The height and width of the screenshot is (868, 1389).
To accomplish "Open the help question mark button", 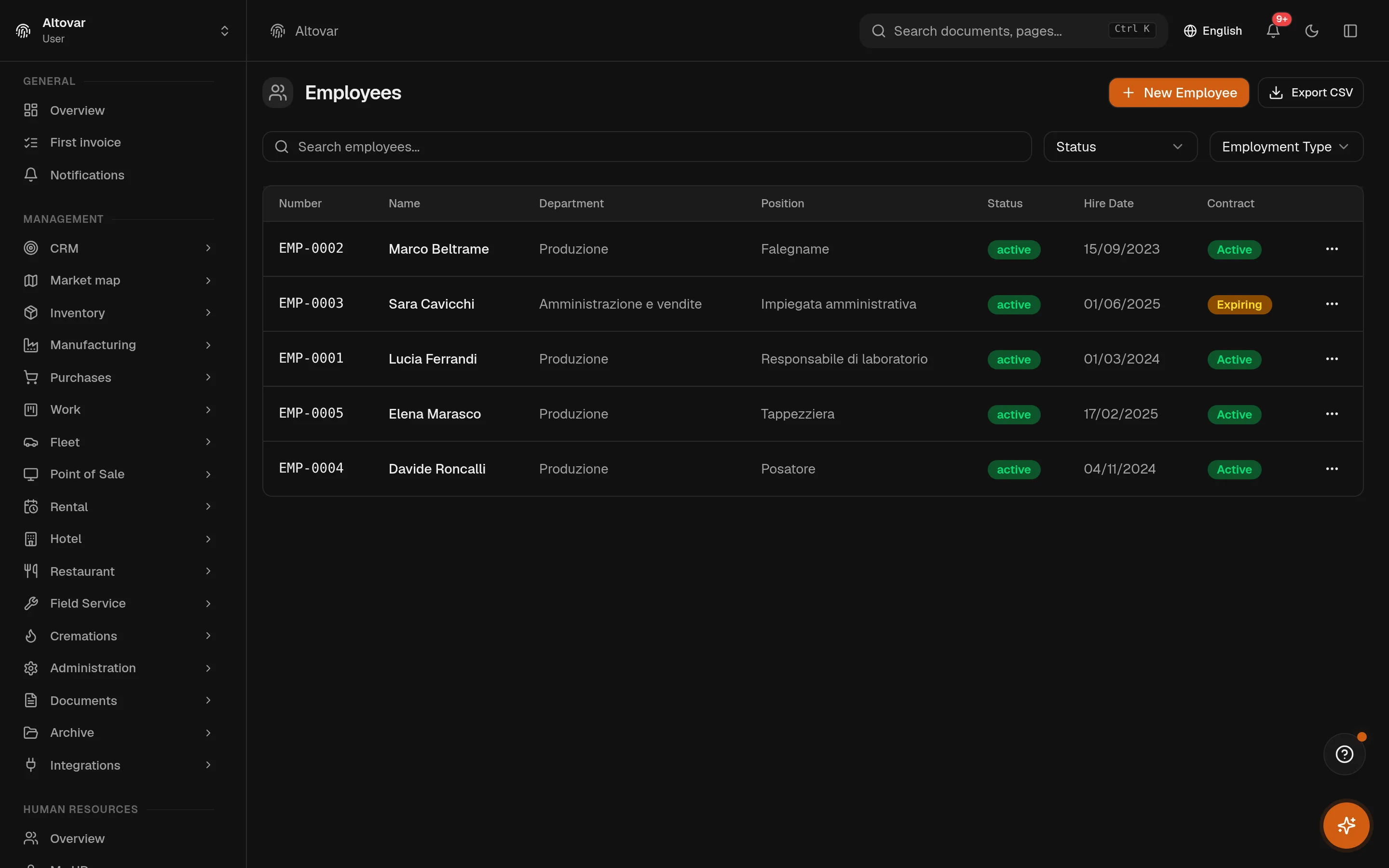I will tap(1344, 754).
